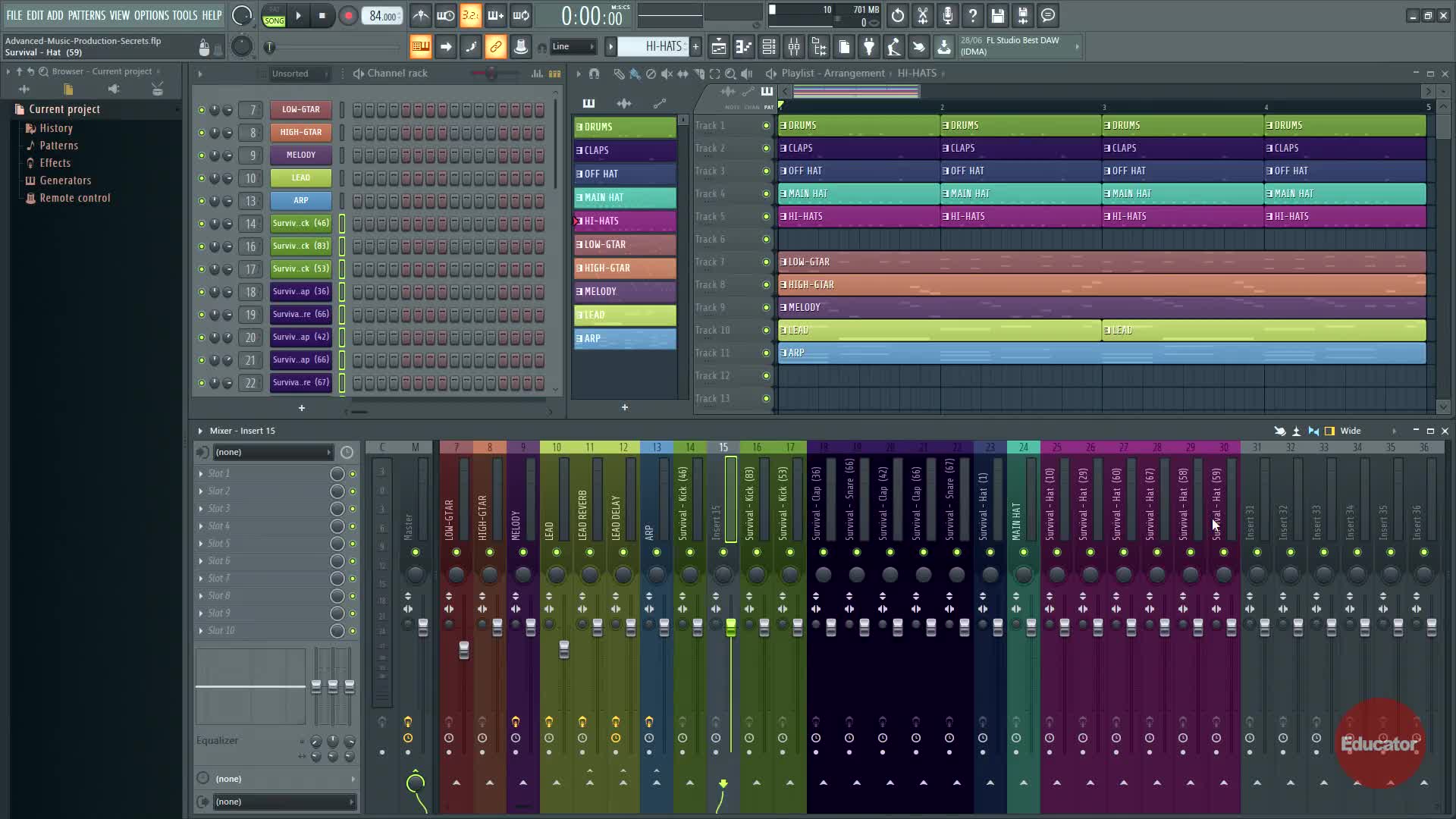
Task: Toggle the metronome icon
Action: click(421, 16)
